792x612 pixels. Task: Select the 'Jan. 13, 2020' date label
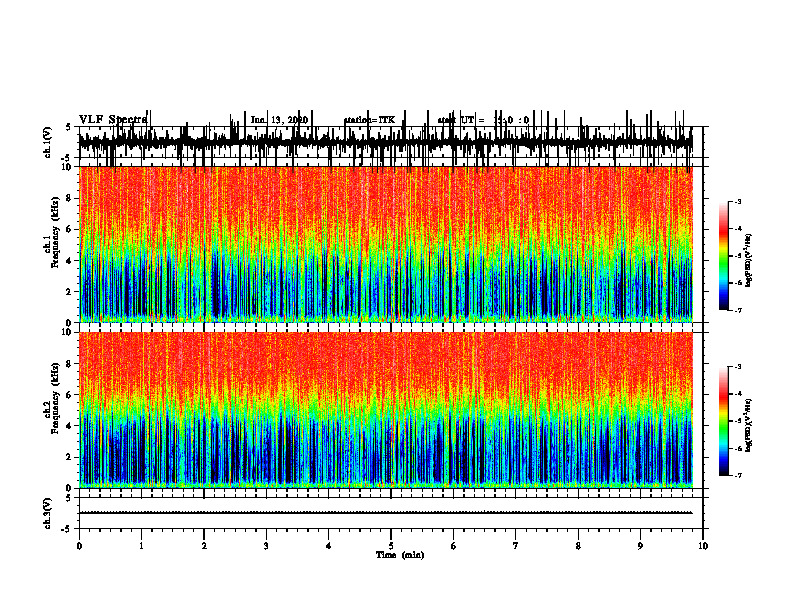click(x=279, y=120)
